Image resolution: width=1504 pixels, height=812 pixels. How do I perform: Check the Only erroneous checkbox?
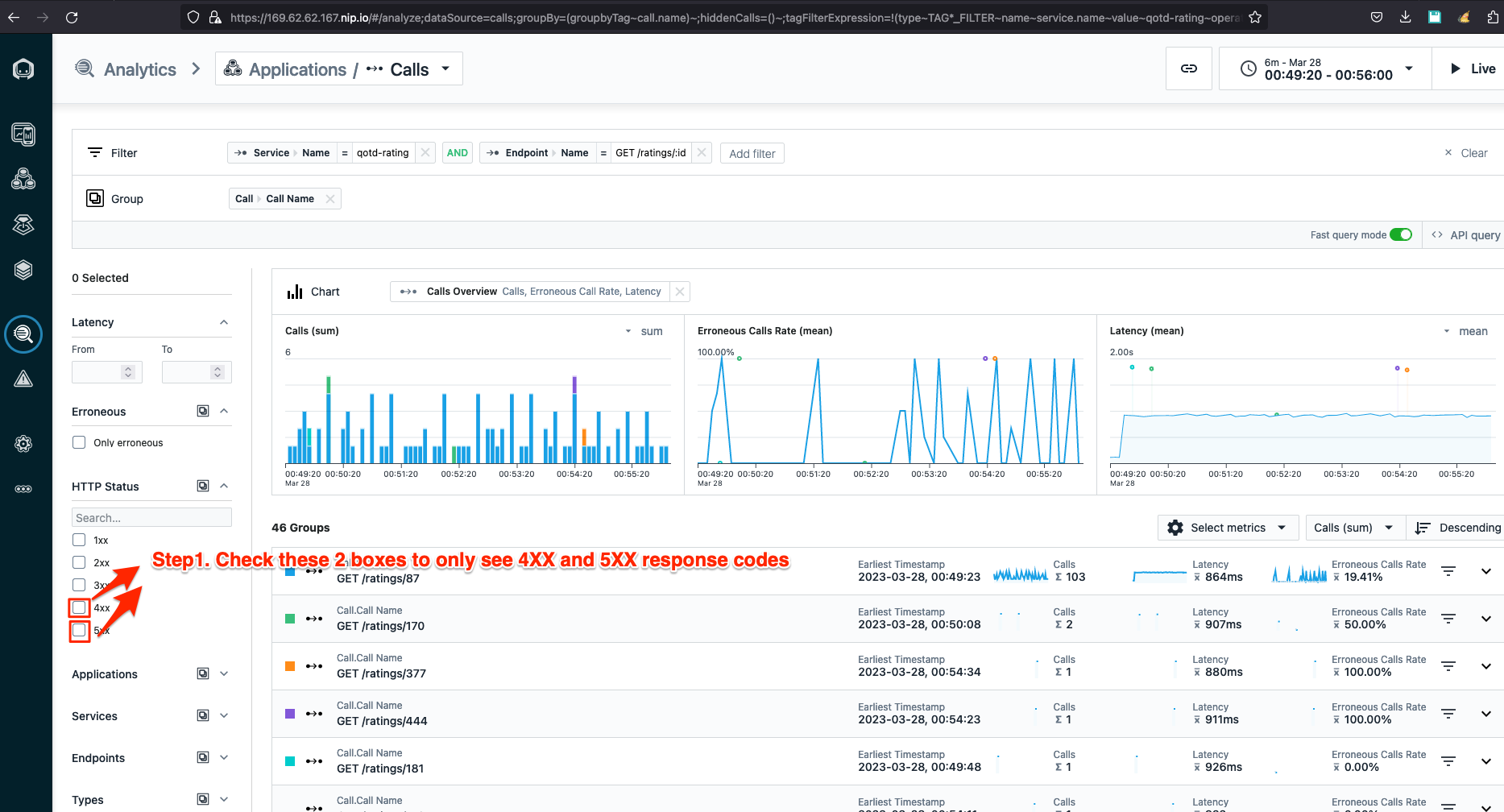[79, 442]
